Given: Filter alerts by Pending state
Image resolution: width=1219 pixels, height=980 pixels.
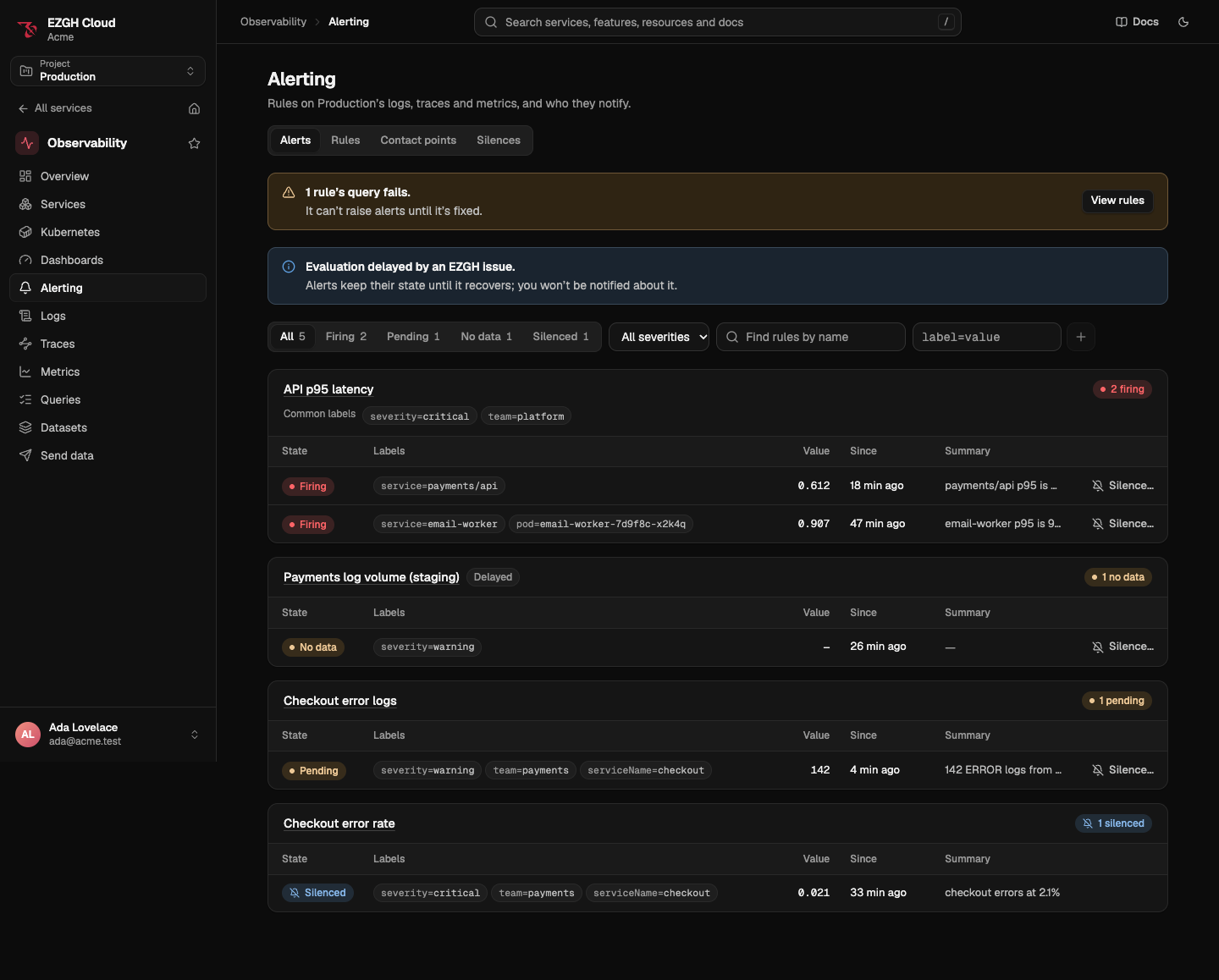Looking at the screenshot, I should tap(413, 337).
